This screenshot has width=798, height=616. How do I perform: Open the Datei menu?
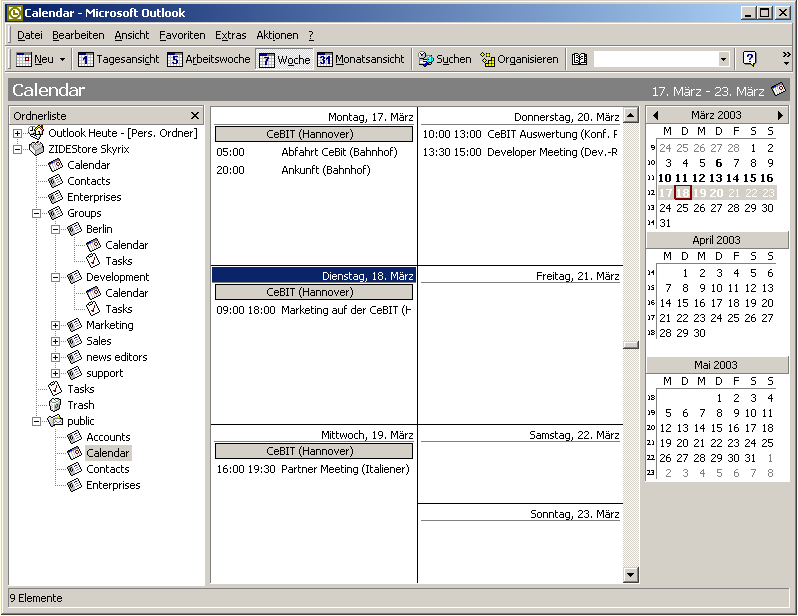point(30,35)
